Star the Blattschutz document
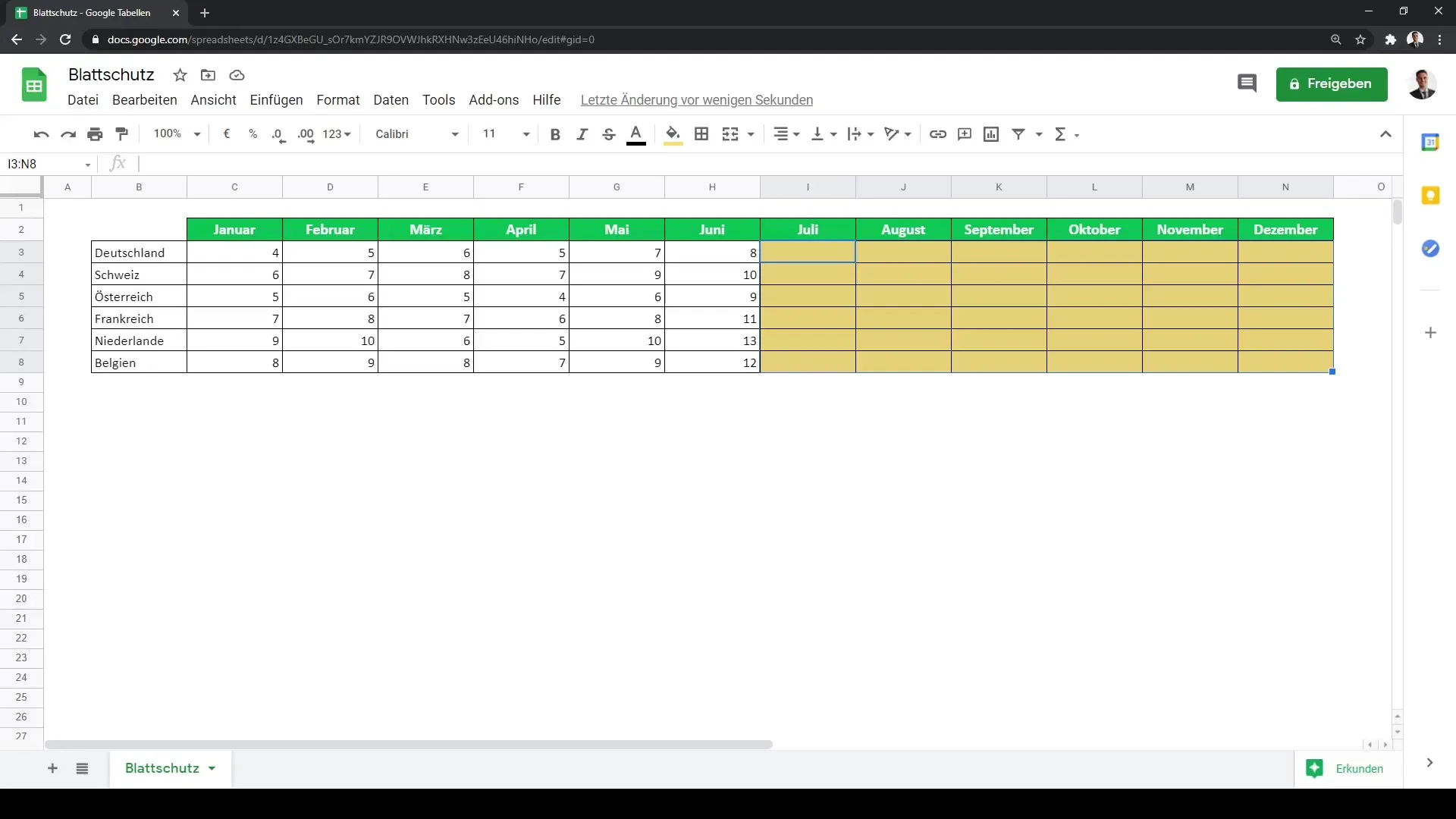Image resolution: width=1456 pixels, height=819 pixels. coord(180,75)
